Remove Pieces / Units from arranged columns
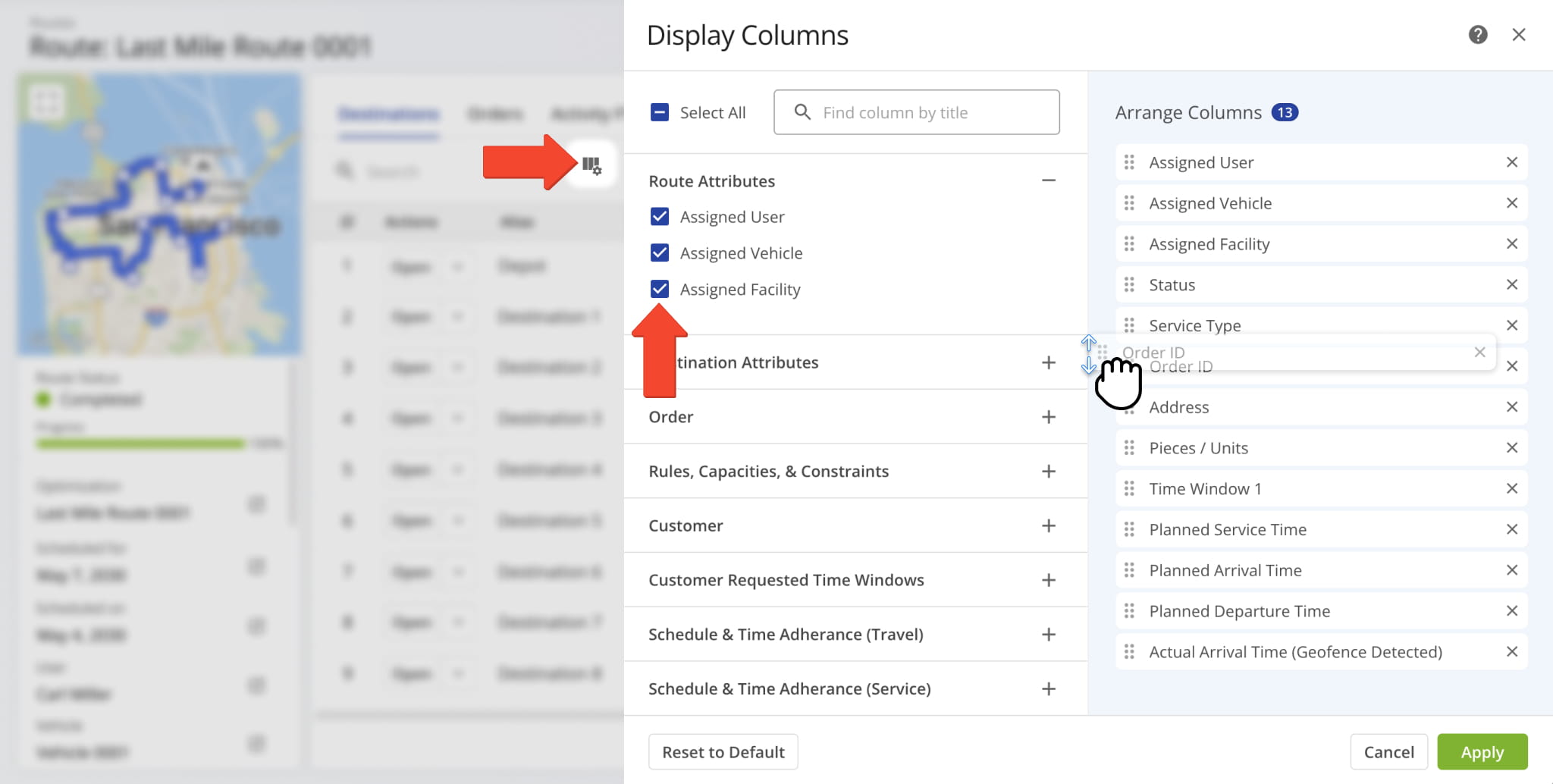 1511,447
